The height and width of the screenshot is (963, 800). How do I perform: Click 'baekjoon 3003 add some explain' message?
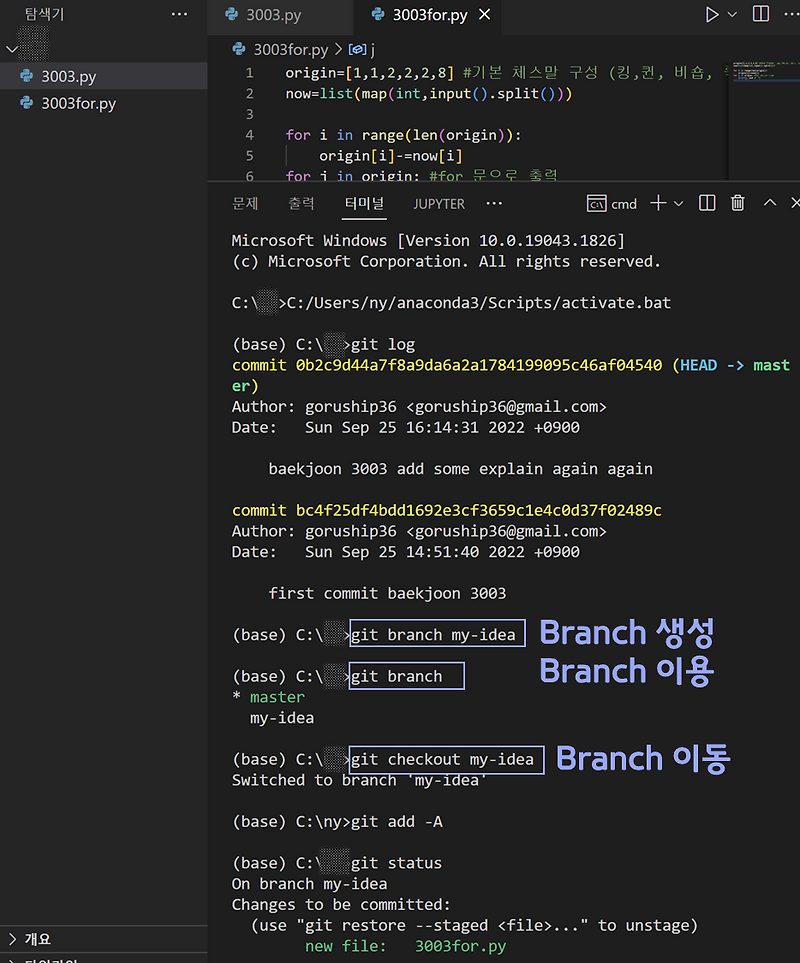pos(460,469)
